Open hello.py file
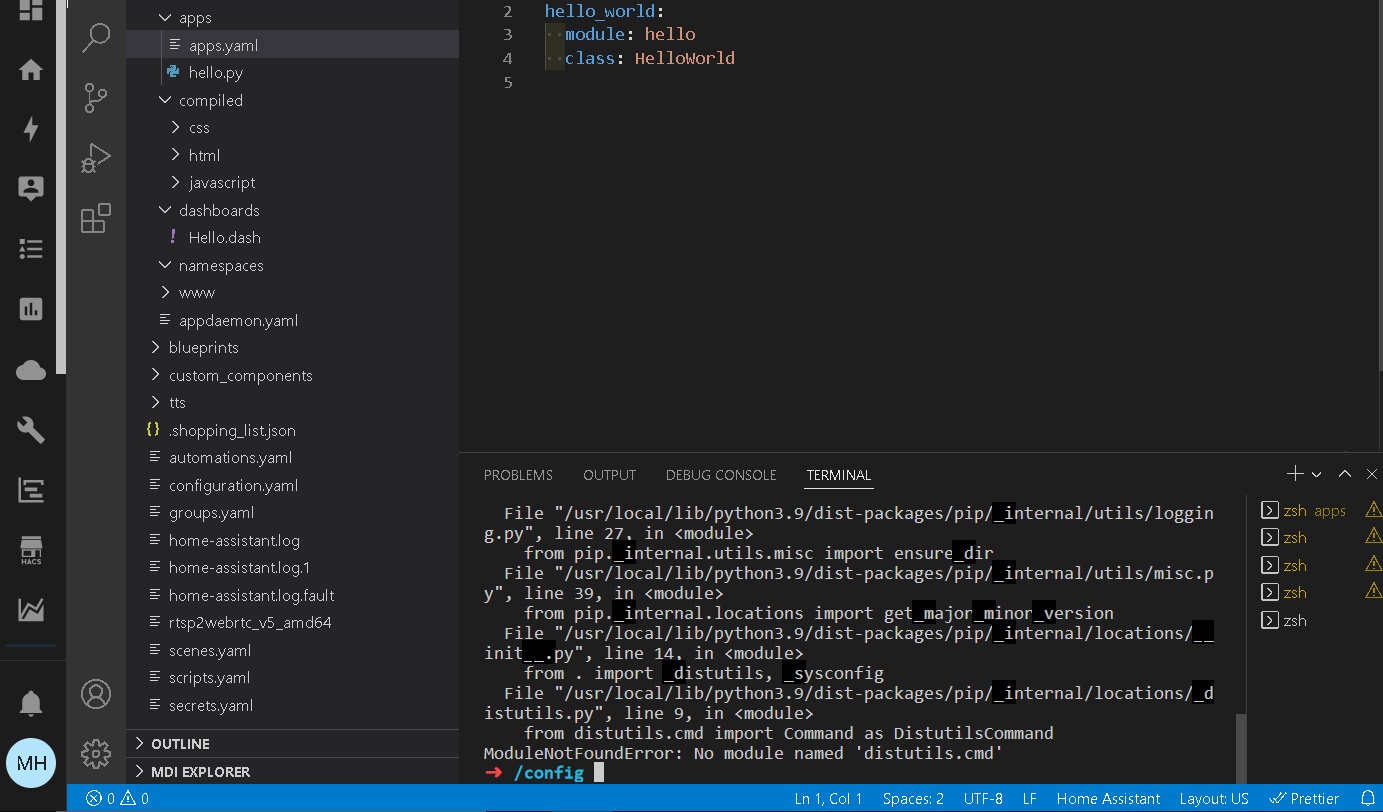The height and width of the screenshot is (812, 1383). pyautogui.click(x=216, y=73)
